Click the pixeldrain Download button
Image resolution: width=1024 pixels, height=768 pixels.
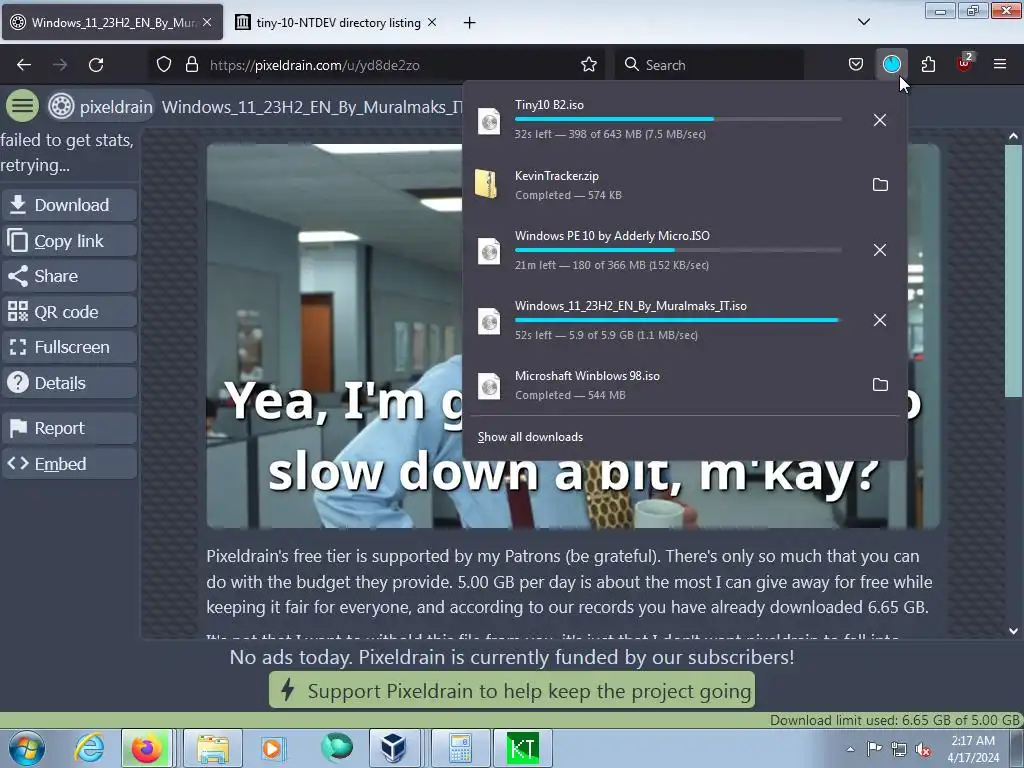(x=69, y=205)
